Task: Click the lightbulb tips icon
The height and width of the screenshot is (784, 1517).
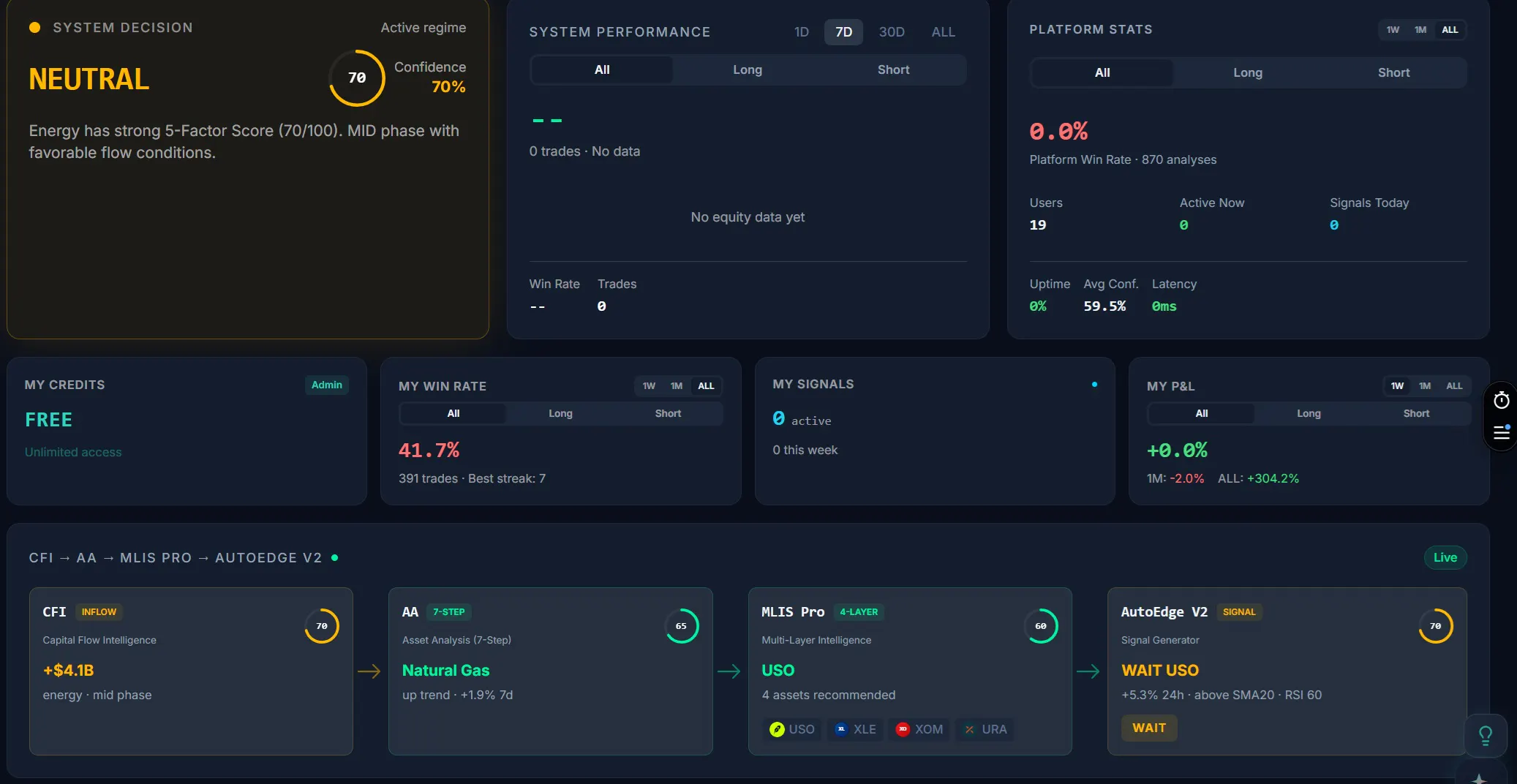Action: coord(1485,735)
